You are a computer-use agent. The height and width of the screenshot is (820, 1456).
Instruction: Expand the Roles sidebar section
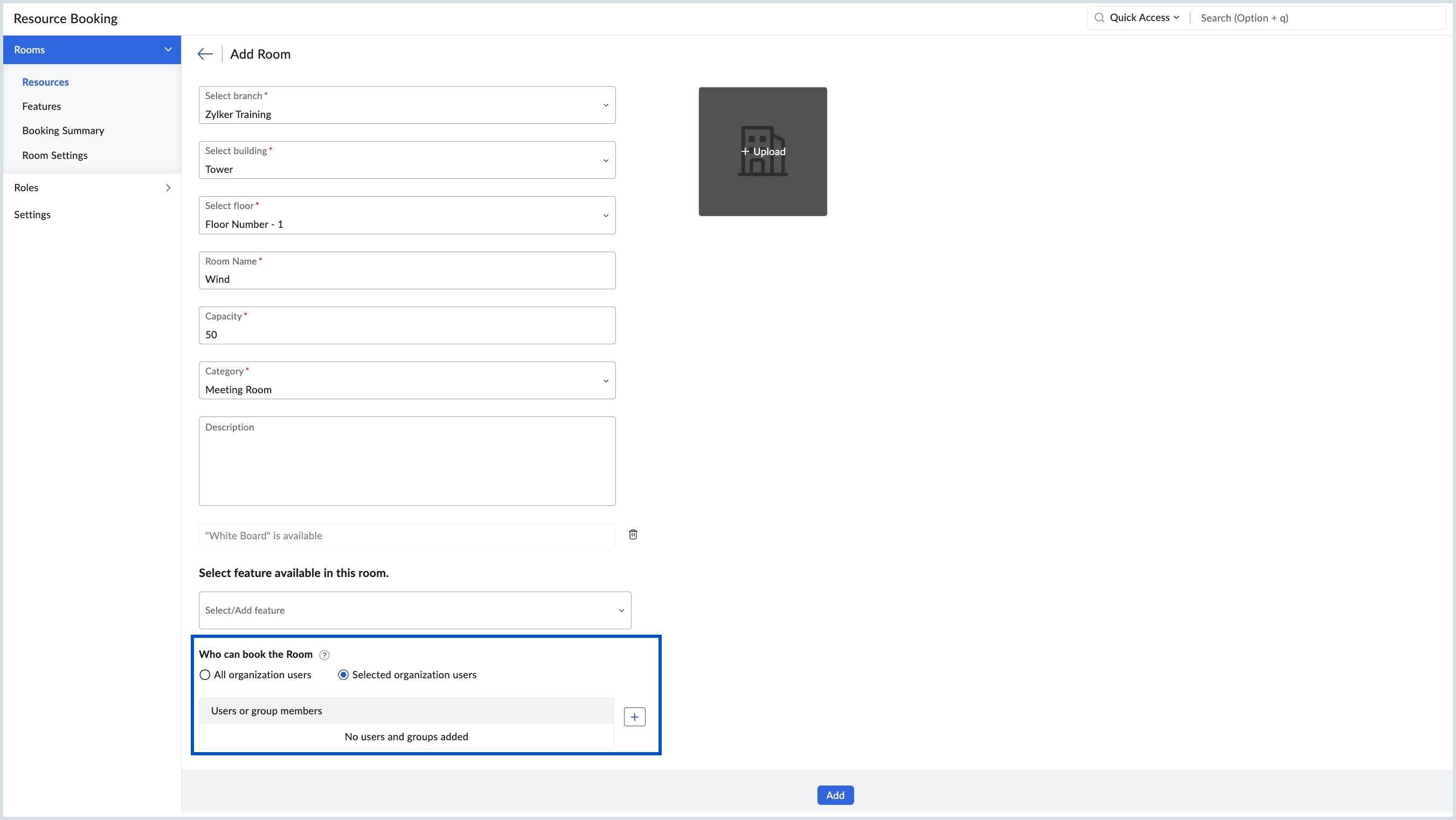[x=92, y=187]
